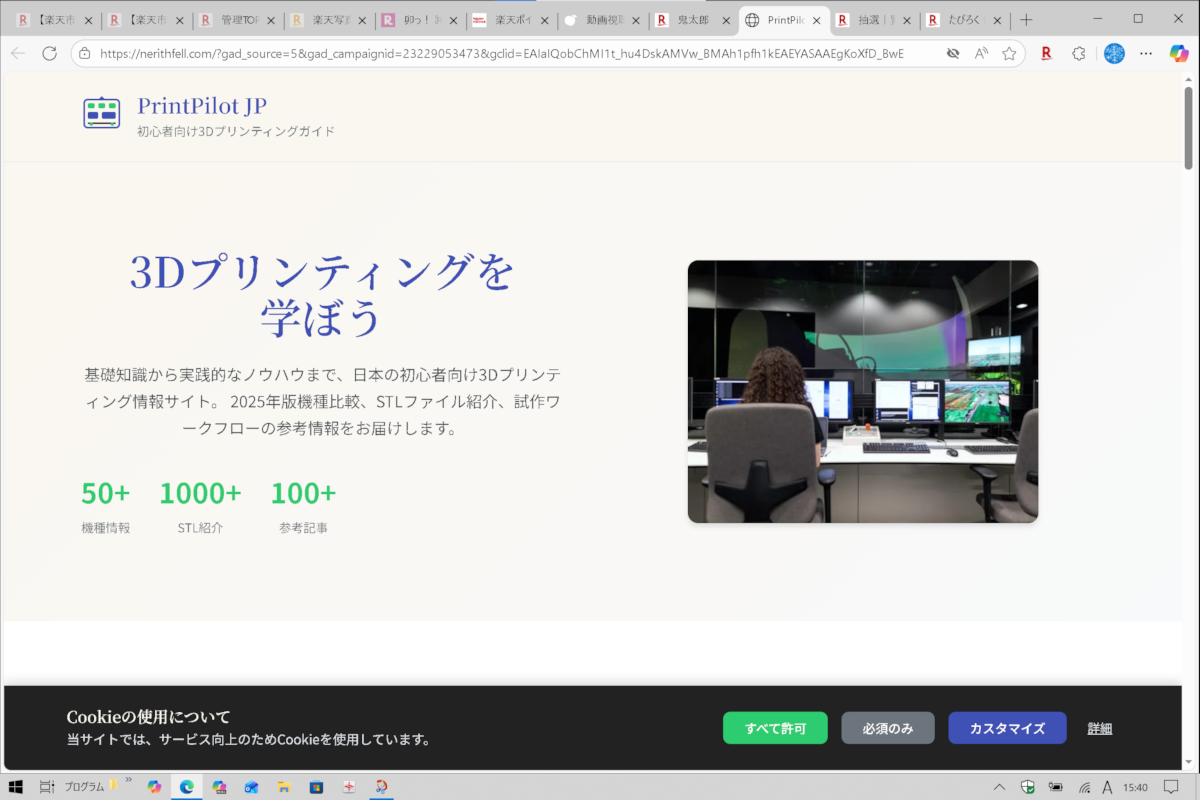Switch to the 鬼太郎 browser tab

692,20
